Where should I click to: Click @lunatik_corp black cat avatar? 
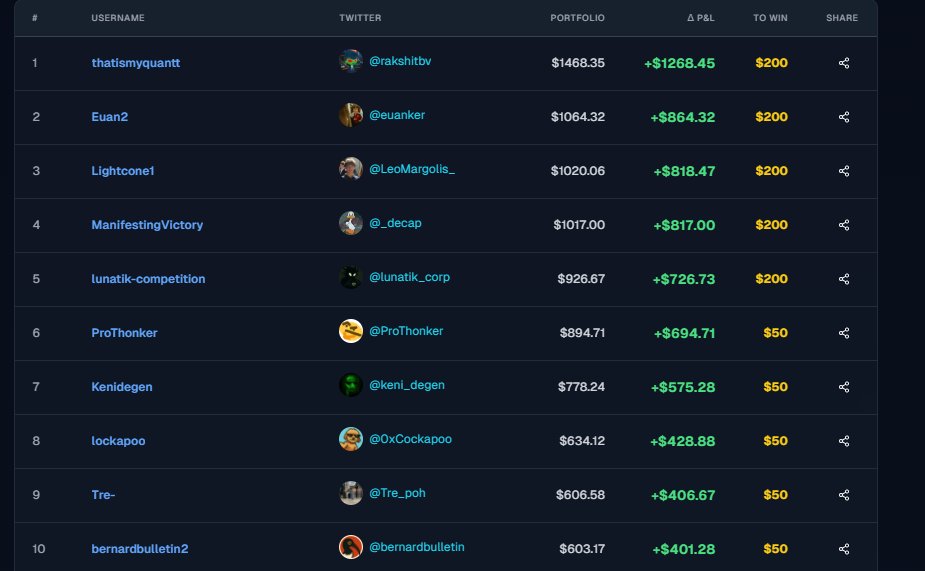coord(350,277)
